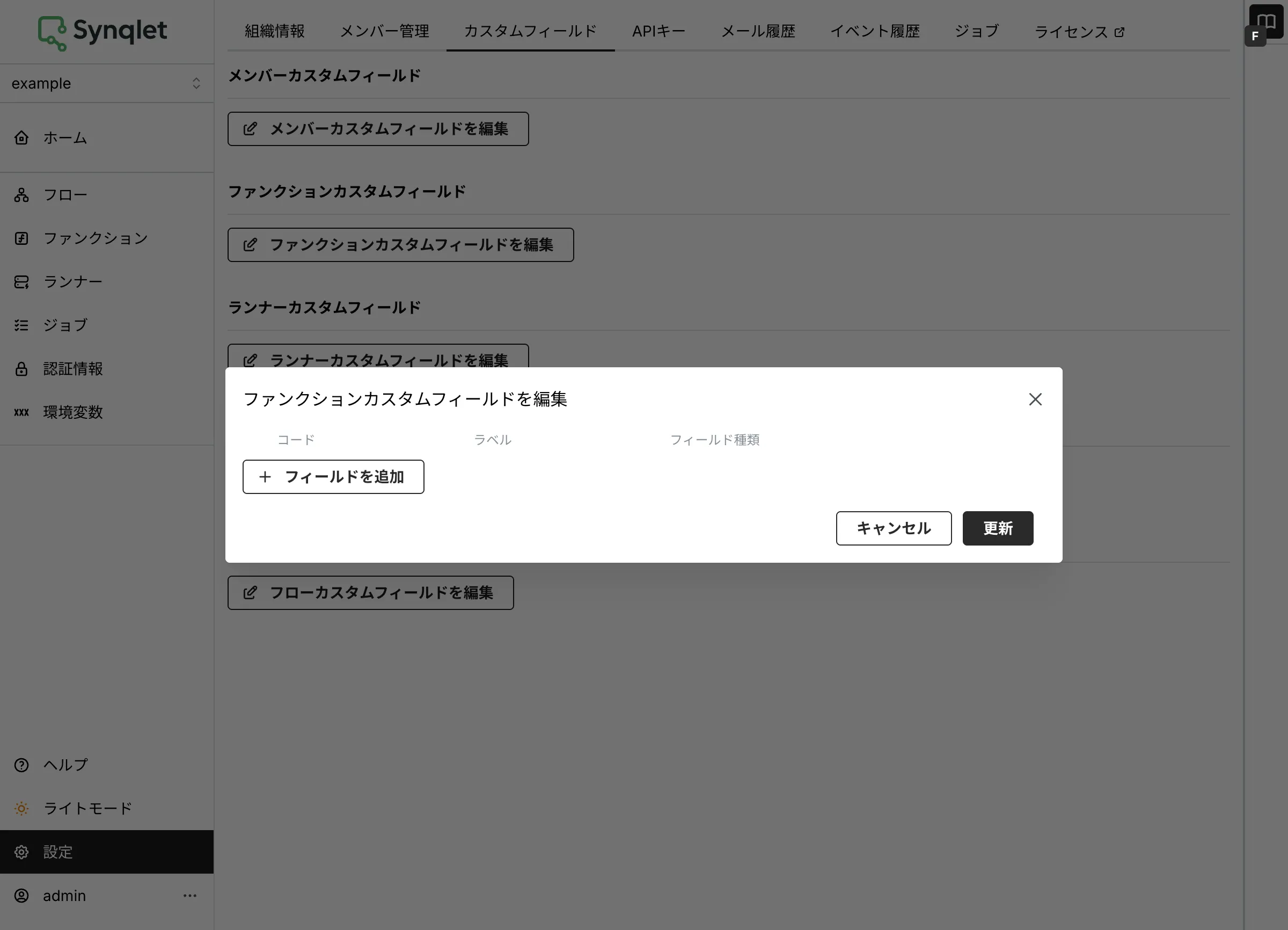
Task: Toggle ライトモード theme
Action: coord(107,809)
